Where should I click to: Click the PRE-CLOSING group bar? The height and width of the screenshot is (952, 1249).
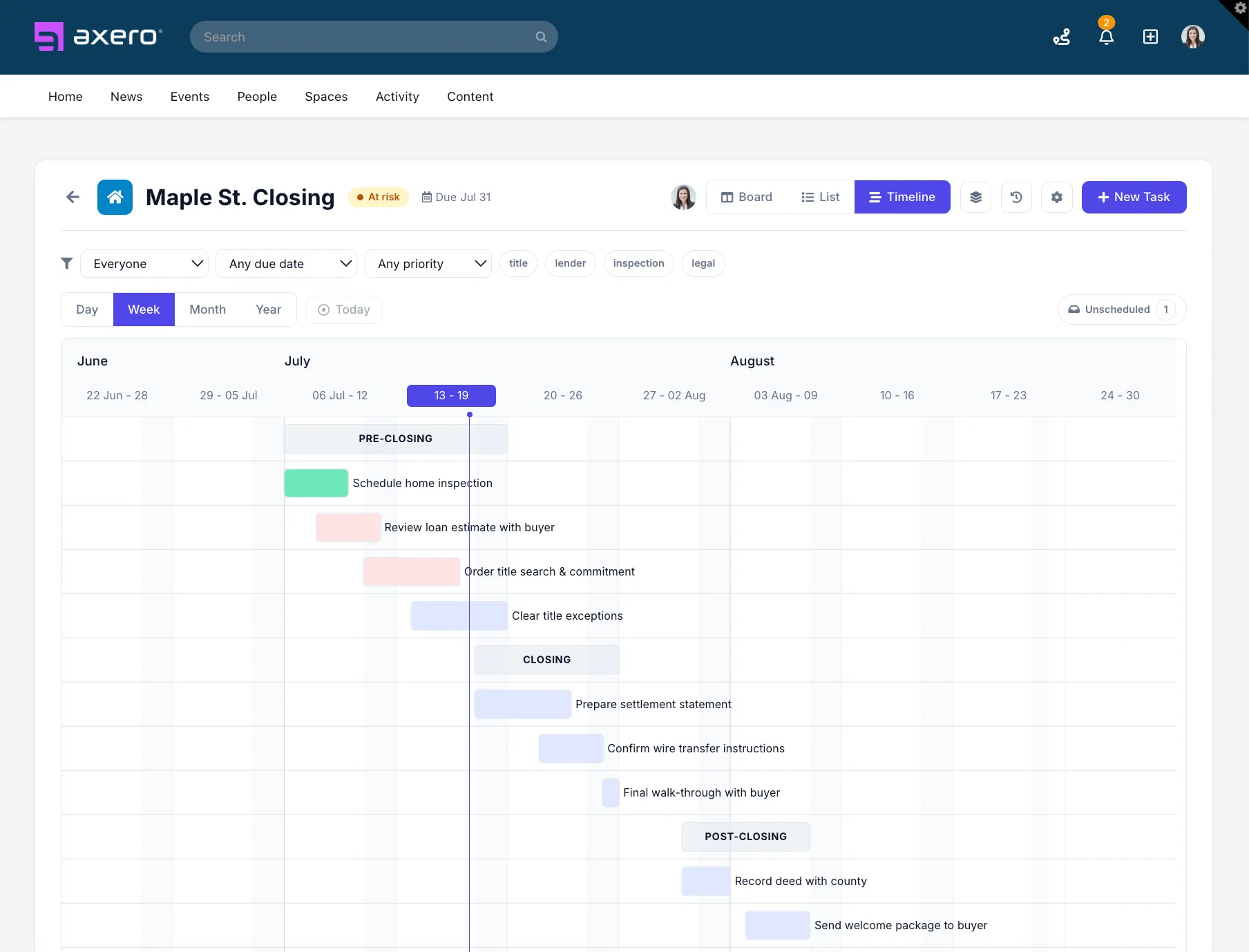pos(396,439)
